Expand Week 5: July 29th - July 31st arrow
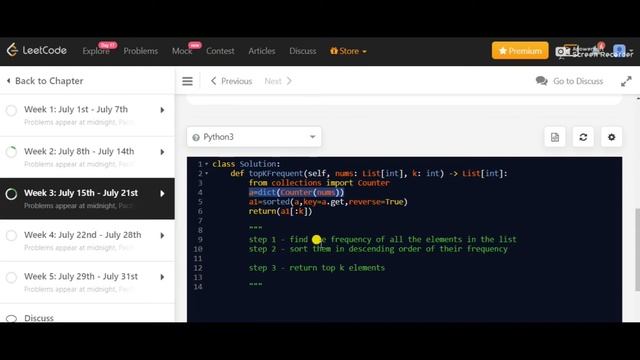 click(x=162, y=277)
